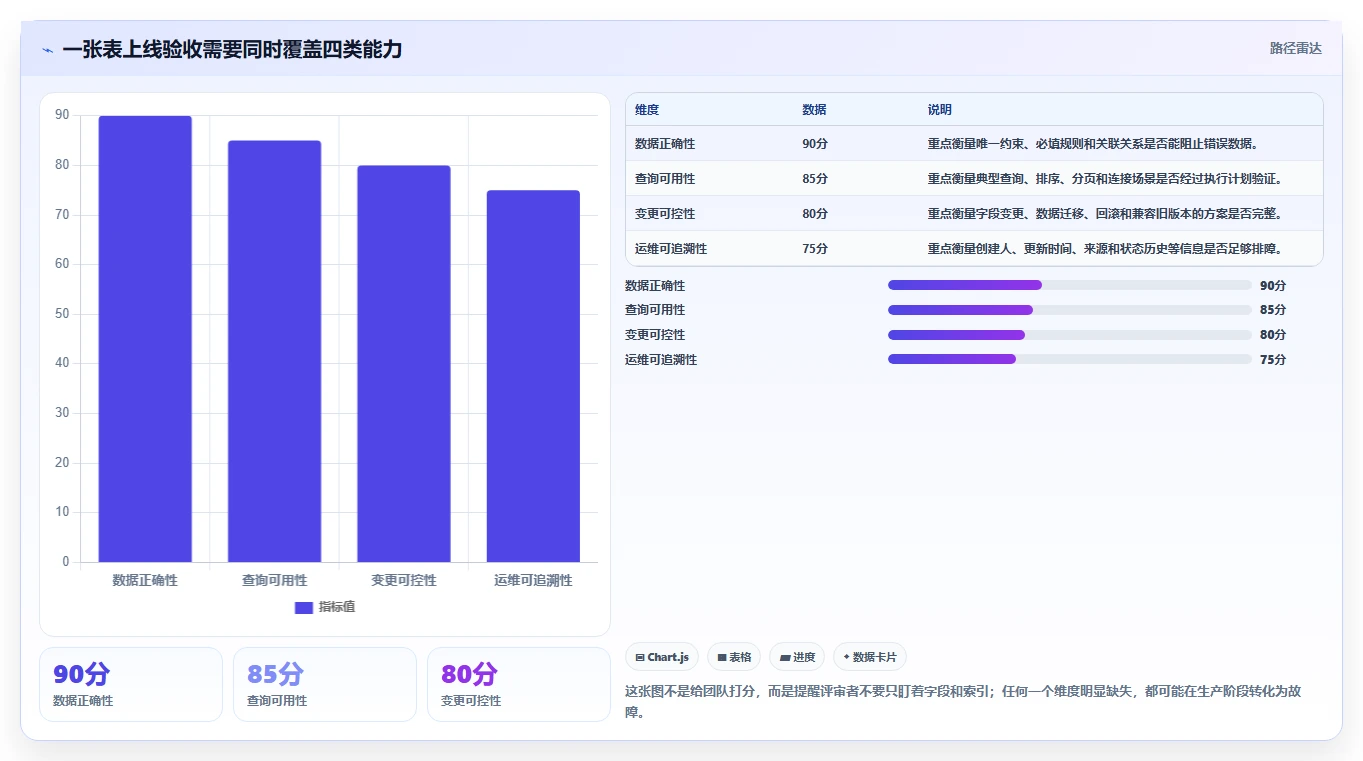Click the 90分 value right of progress bar
The image size is (1363, 761).
1273,286
